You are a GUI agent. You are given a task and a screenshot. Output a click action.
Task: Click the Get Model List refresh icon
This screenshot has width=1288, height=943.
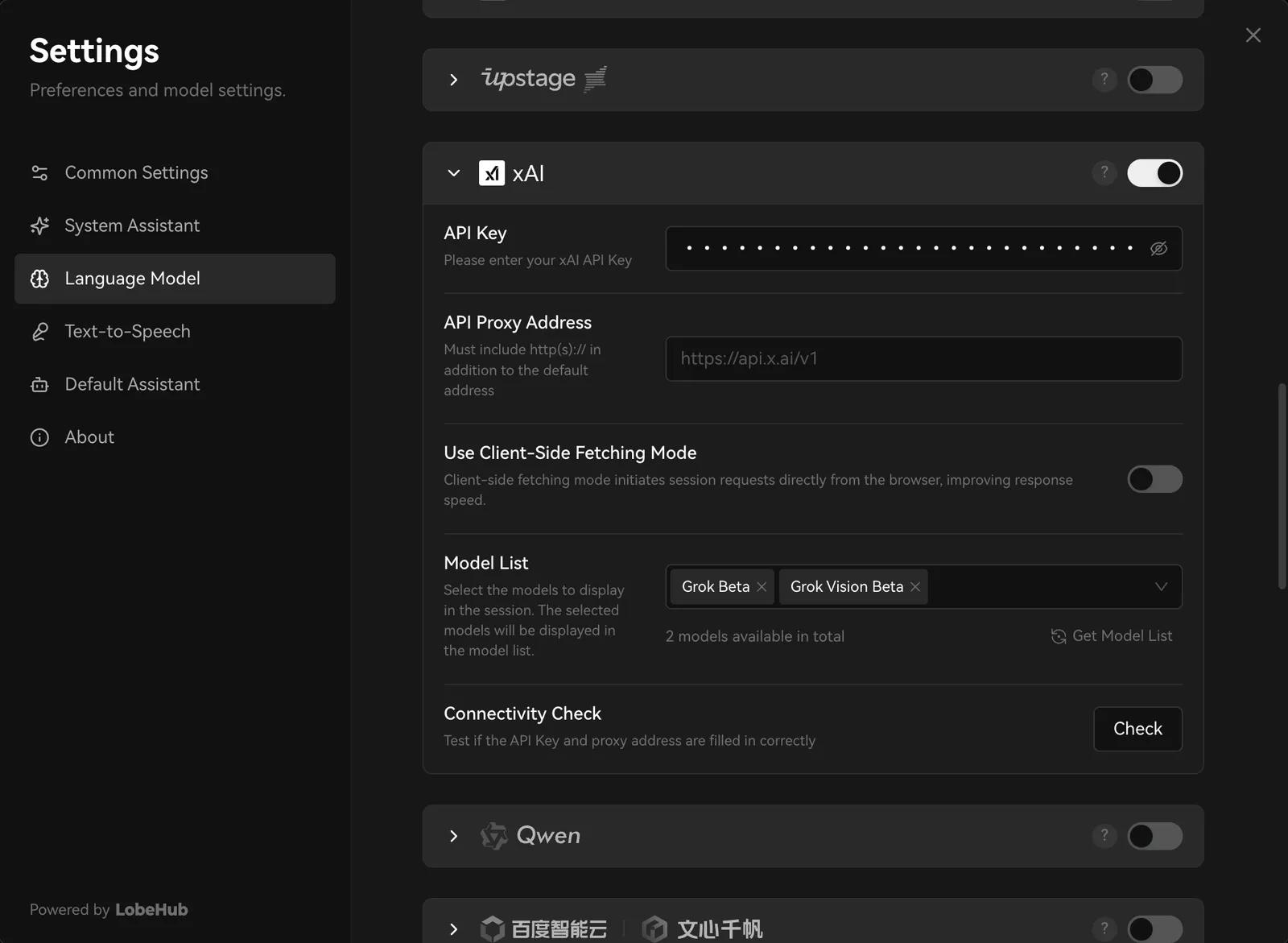1059,636
